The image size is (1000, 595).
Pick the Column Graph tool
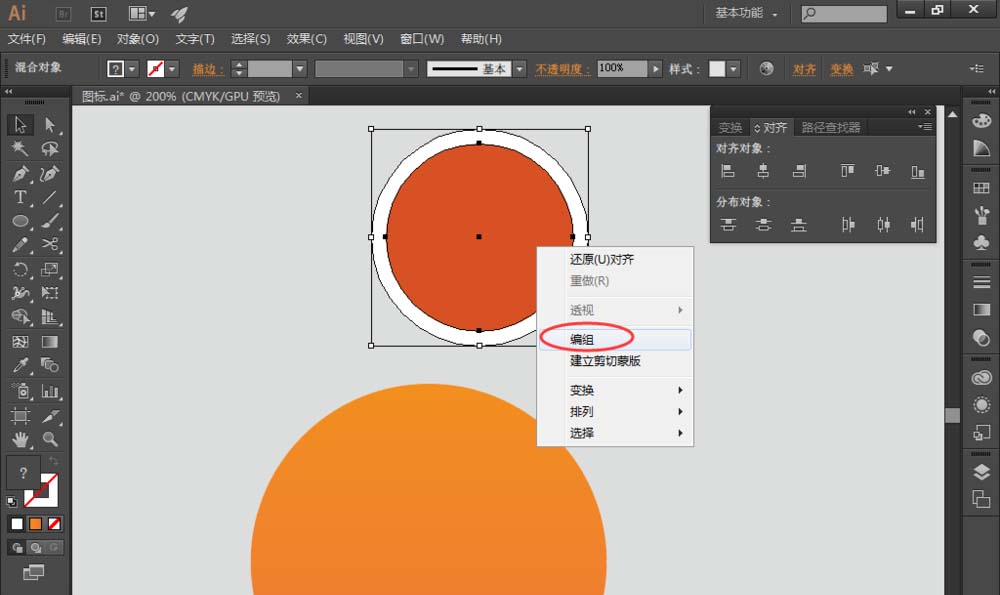click(x=50, y=390)
